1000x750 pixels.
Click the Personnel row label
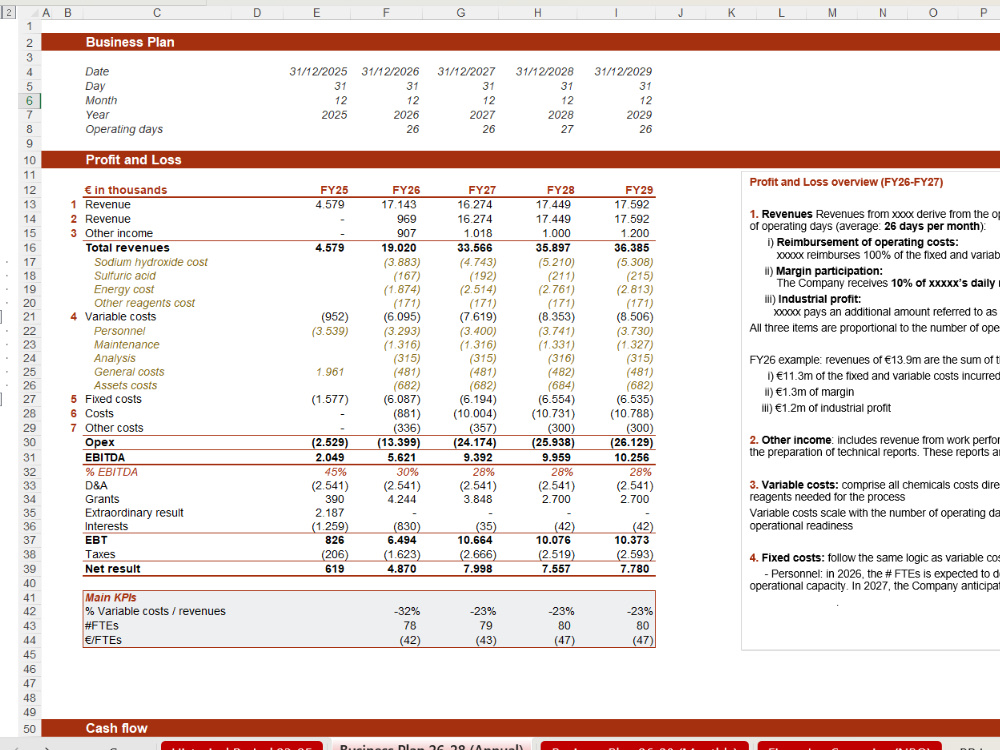[x=119, y=331]
